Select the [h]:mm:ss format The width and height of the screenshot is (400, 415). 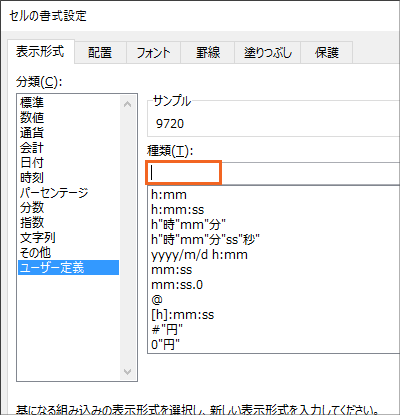[x=183, y=315]
